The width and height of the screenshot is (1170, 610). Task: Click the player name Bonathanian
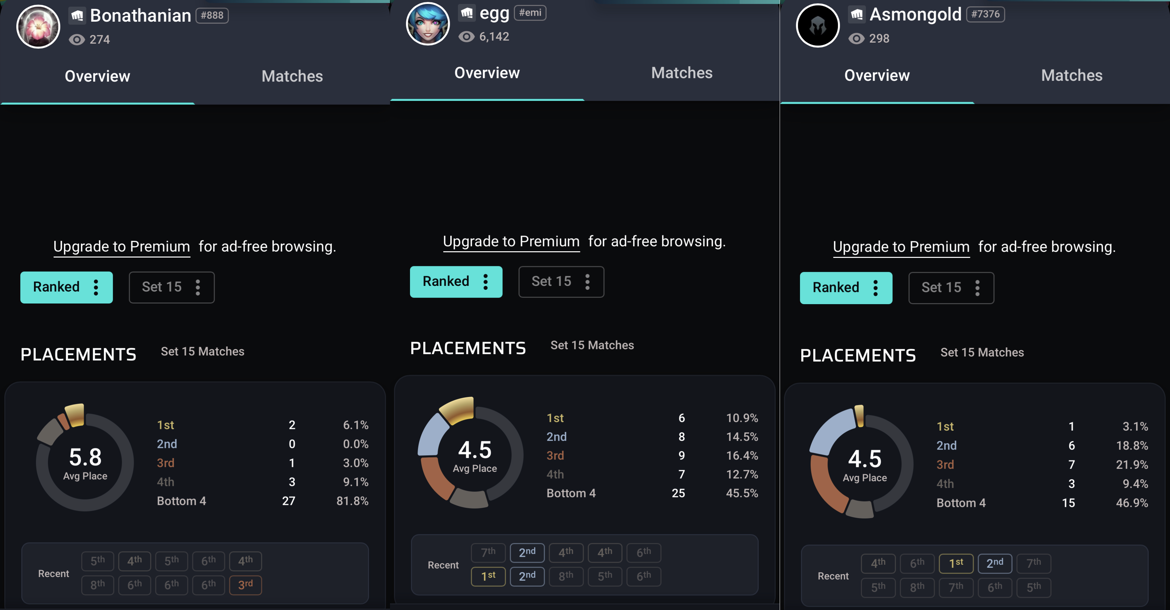(140, 16)
